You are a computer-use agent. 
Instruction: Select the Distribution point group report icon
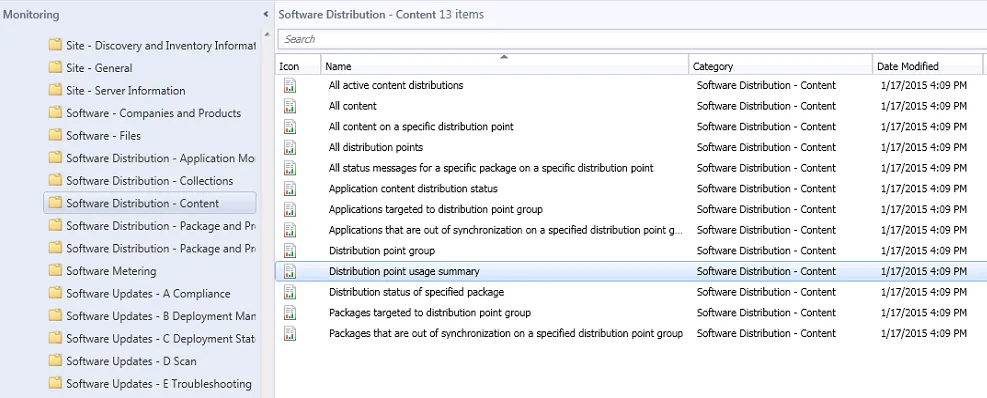tap(290, 251)
